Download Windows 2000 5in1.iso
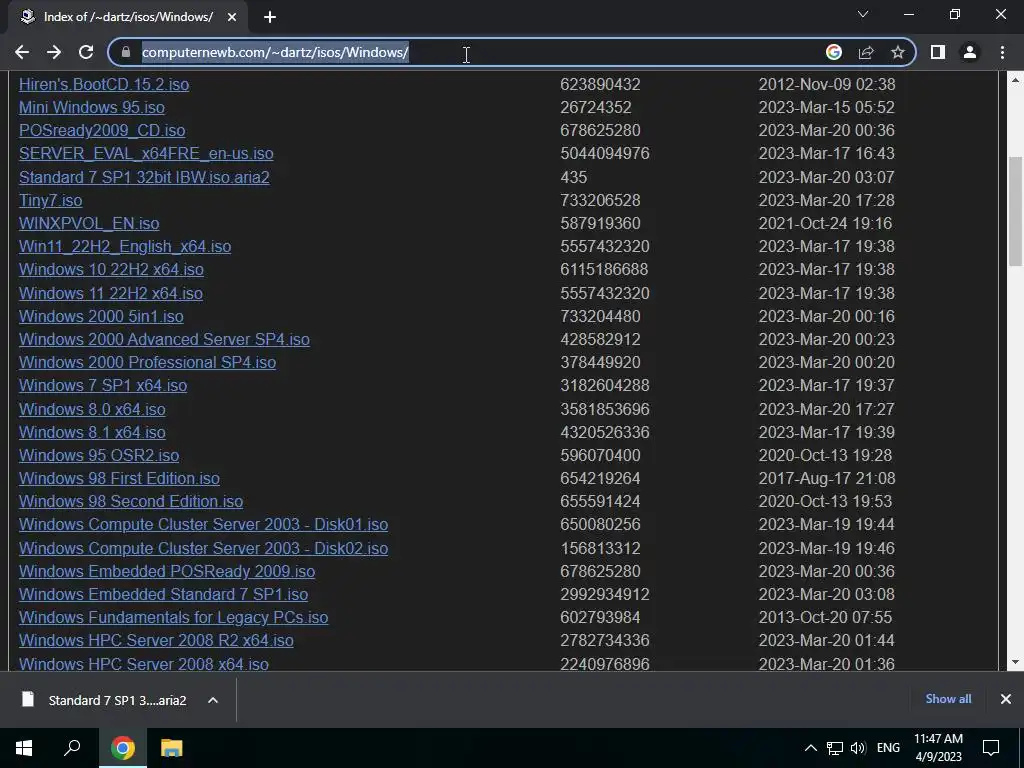The image size is (1024, 768). point(101,316)
